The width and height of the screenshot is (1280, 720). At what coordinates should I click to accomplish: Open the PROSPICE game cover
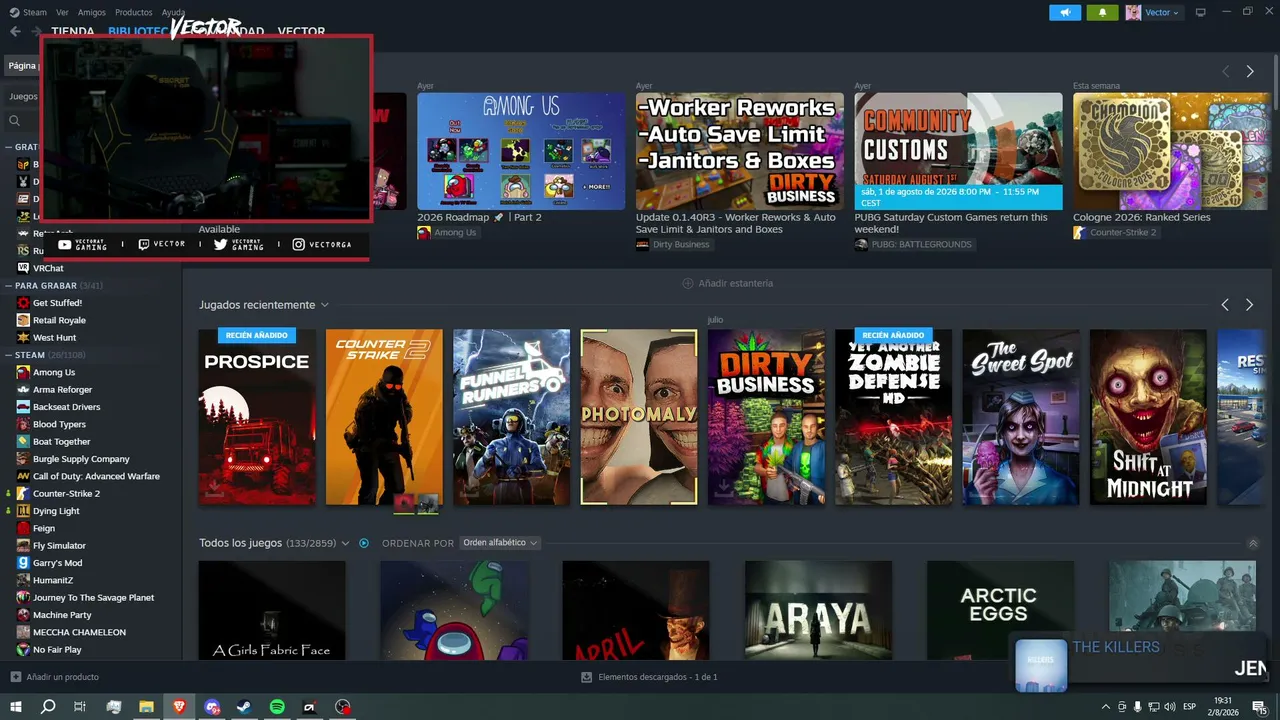(x=257, y=417)
